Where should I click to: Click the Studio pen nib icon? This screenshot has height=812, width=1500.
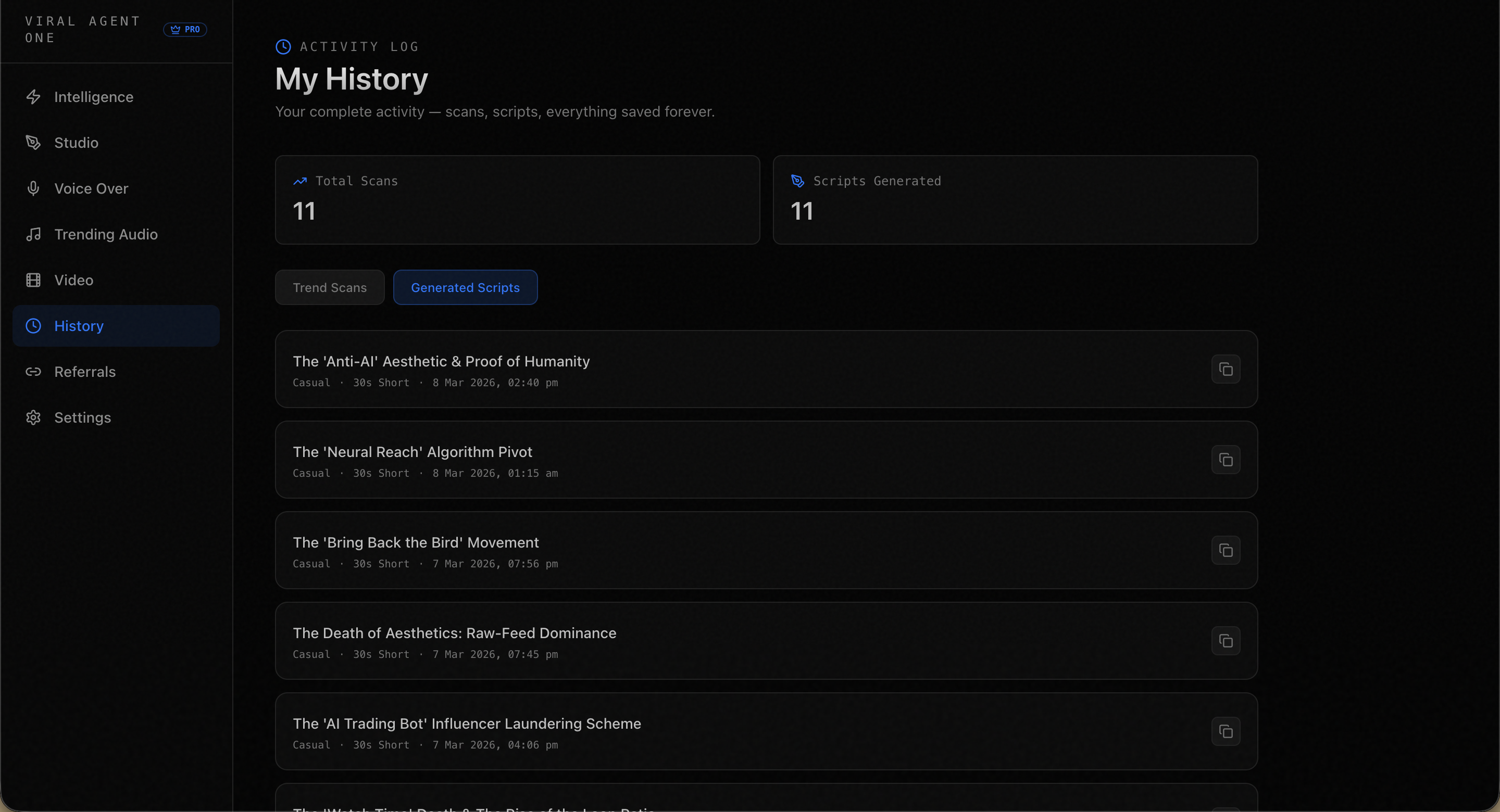click(33, 143)
